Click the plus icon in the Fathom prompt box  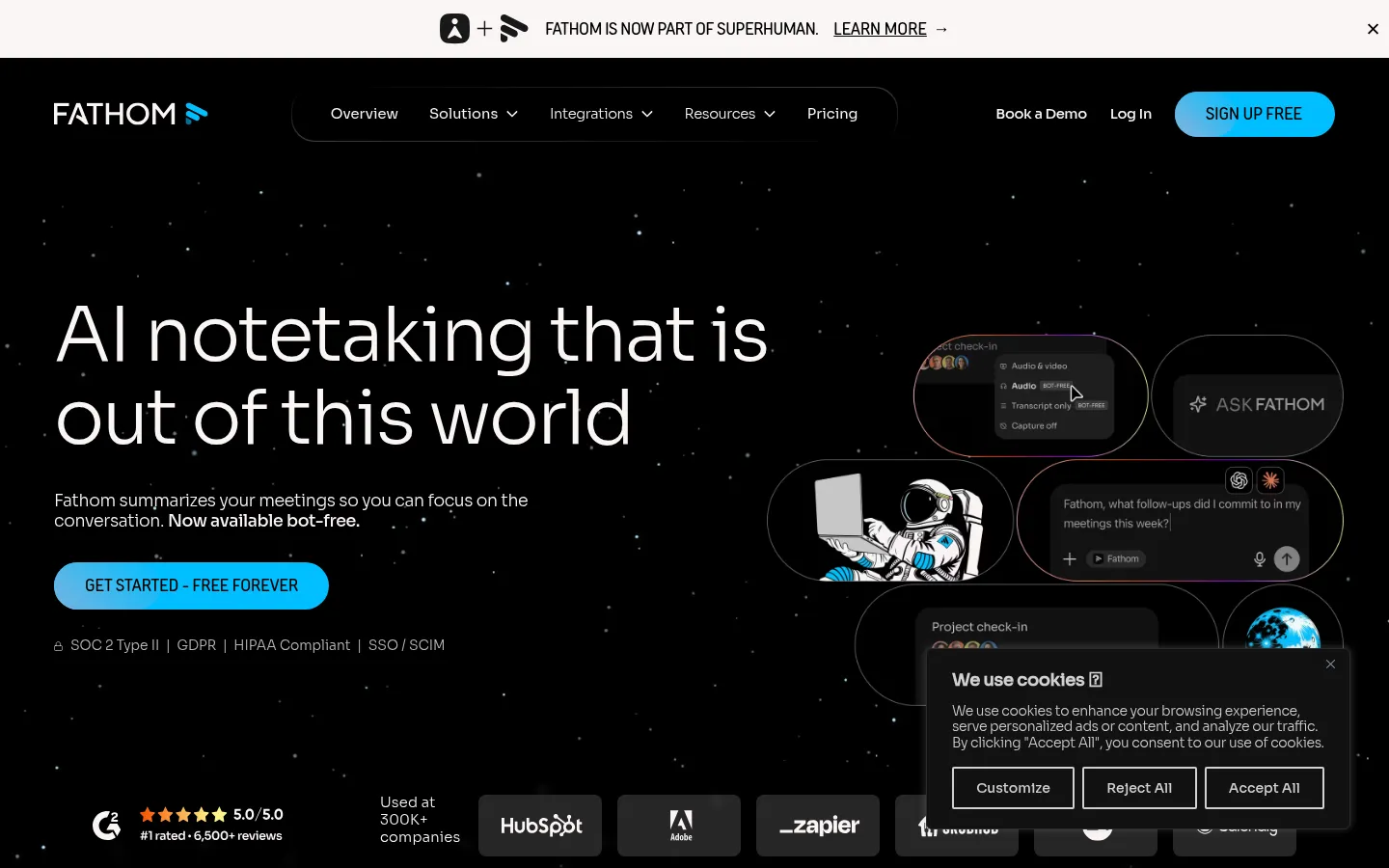click(x=1070, y=559)
